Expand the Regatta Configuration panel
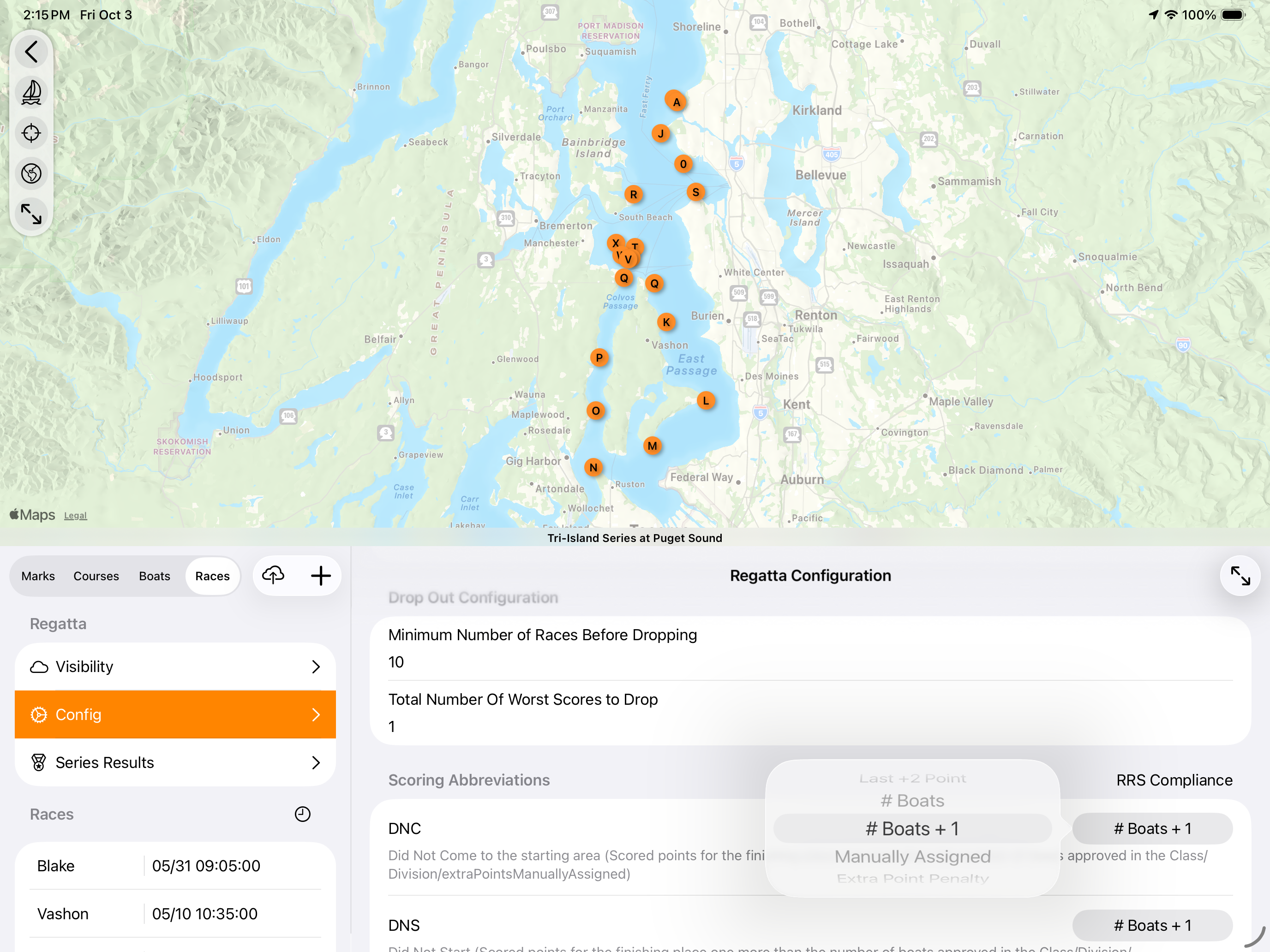This screenshot has width=1270, height=952. pyautogui.click(x=1240, y=576)
